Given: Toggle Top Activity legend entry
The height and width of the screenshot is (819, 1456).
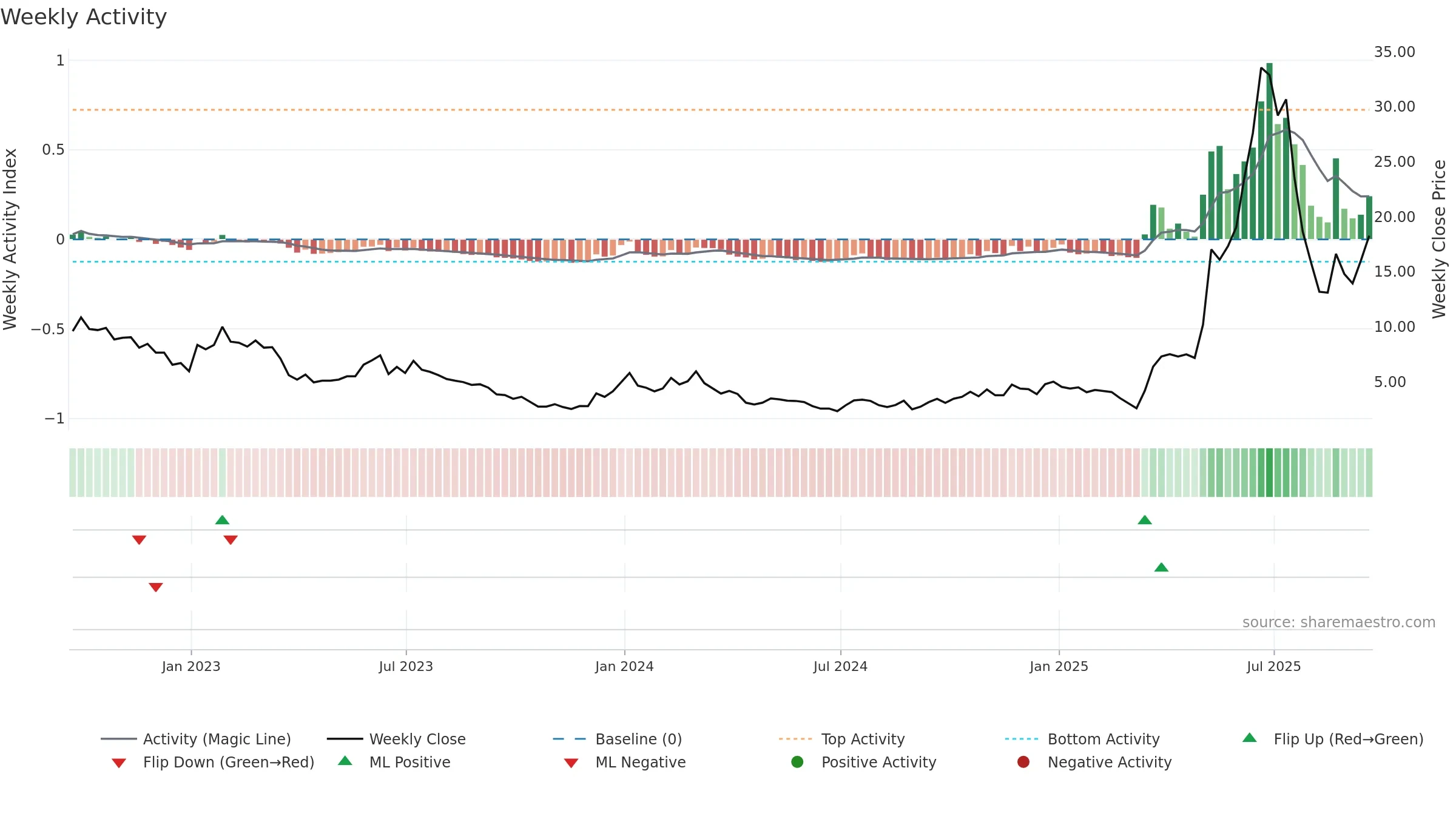Looking at the screenshot, I should pyautogui.click(x=842, y=739).
